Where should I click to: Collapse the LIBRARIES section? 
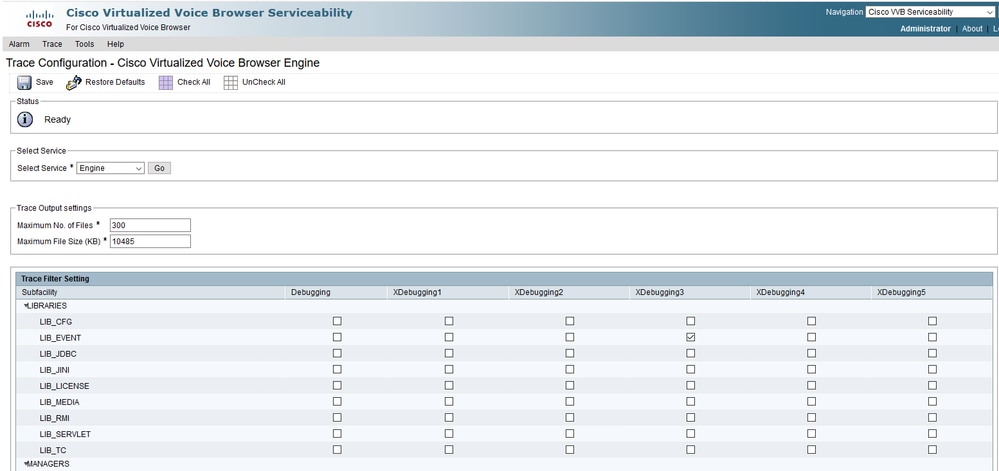click(26, 306)
